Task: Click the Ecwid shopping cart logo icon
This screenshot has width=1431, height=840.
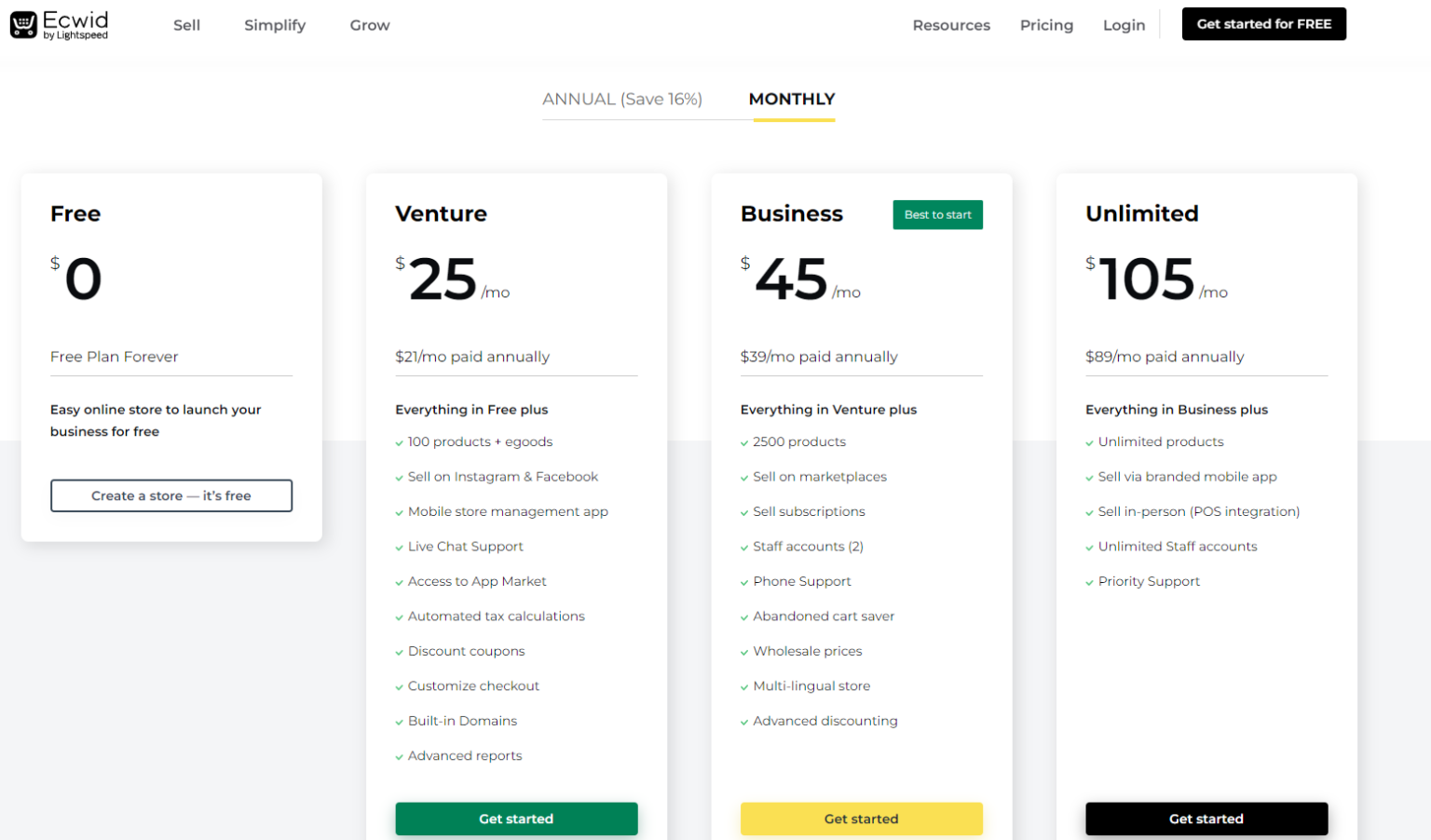Action: [22, 24]
